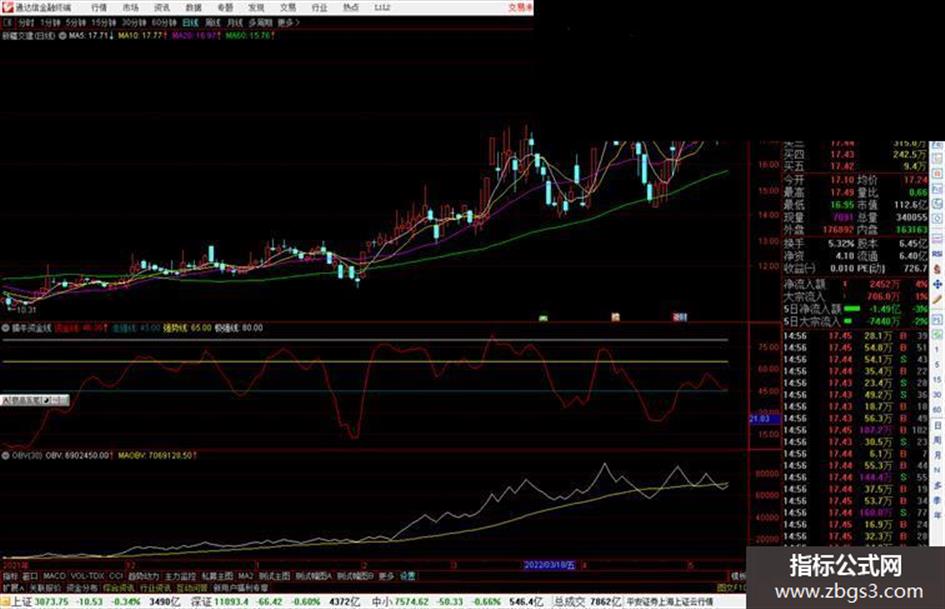Screen dimensions: 945x609
Task: Click the 换手 value 5.32%
Action: (841, 244)
